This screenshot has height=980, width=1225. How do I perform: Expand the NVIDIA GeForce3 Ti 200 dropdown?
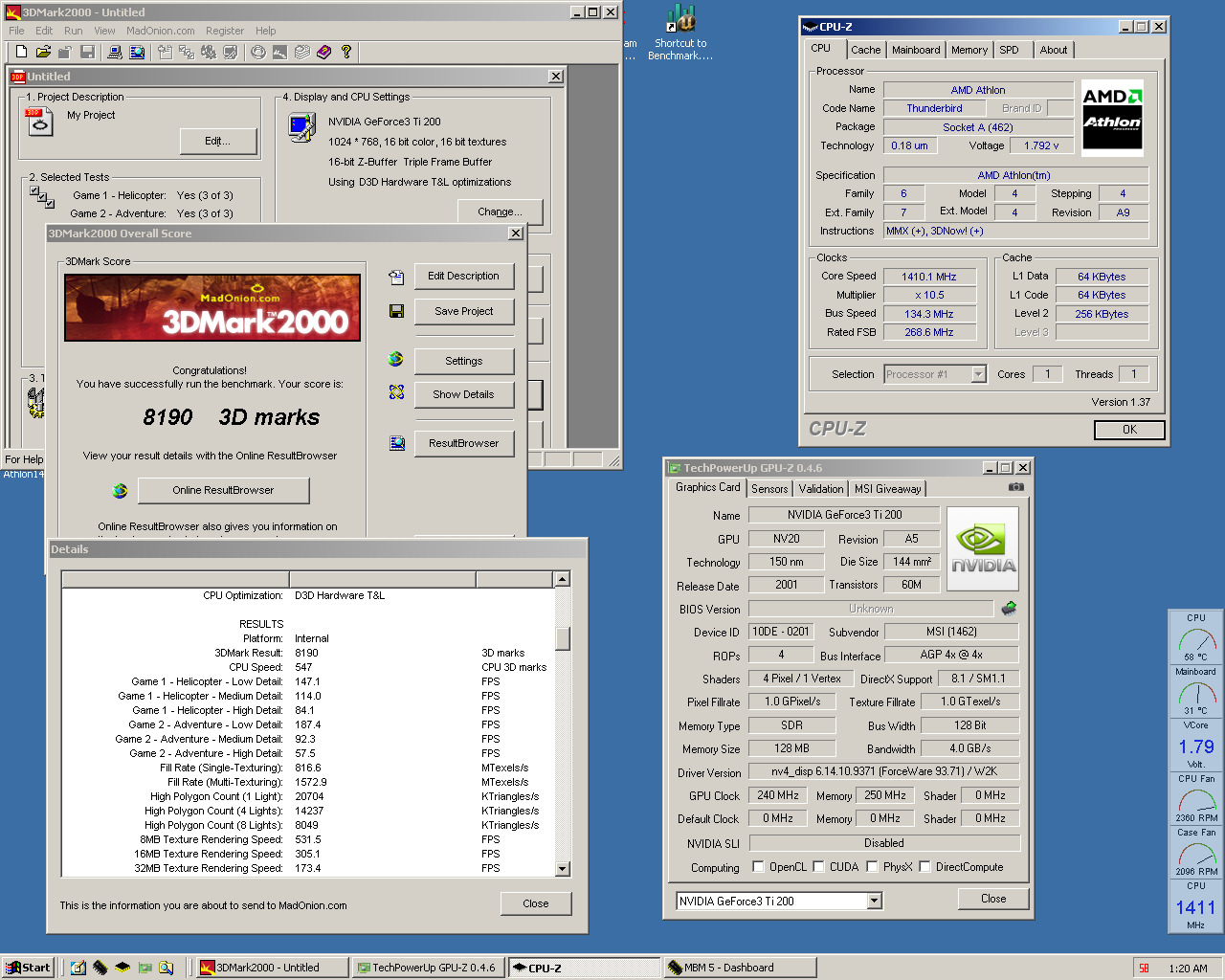tap(874, 901)
